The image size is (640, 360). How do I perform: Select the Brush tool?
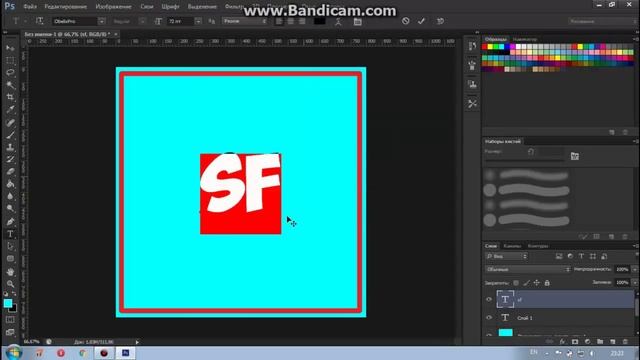[10, 135]
